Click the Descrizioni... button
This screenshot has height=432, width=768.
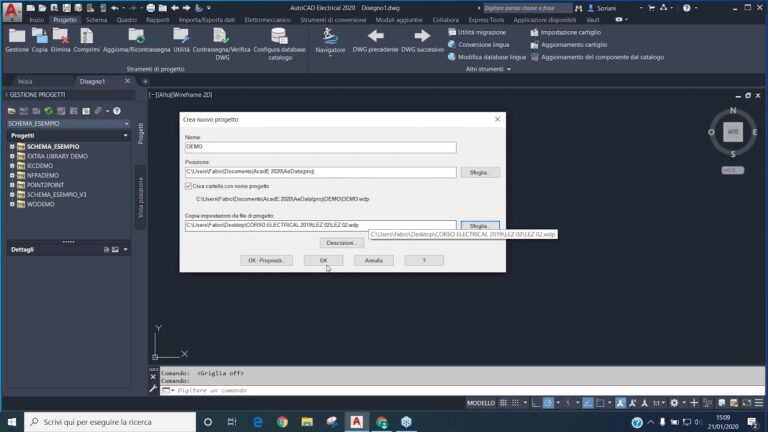pyautogui.click(x=340, y=243)
